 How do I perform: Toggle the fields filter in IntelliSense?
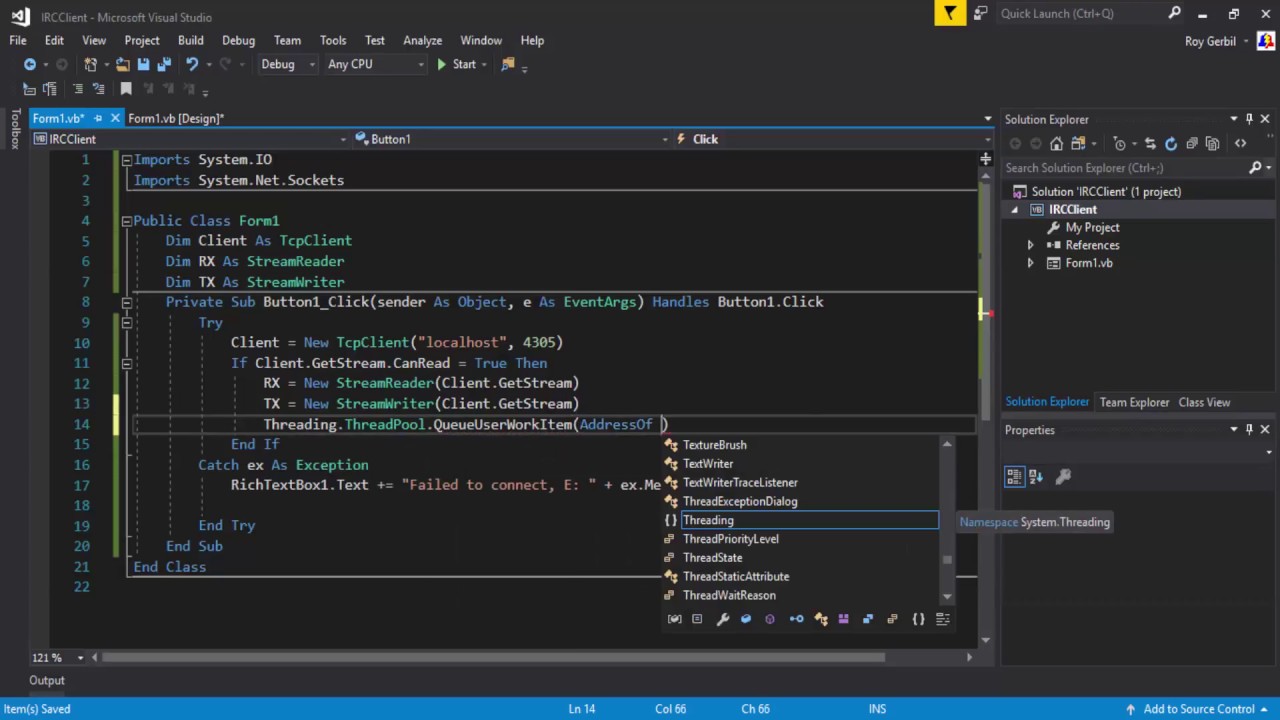(x=745, y=619)
